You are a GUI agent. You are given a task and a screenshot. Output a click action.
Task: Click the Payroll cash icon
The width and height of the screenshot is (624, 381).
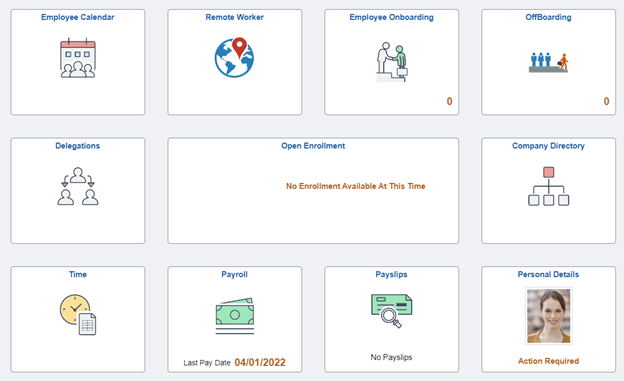(234, 316)
